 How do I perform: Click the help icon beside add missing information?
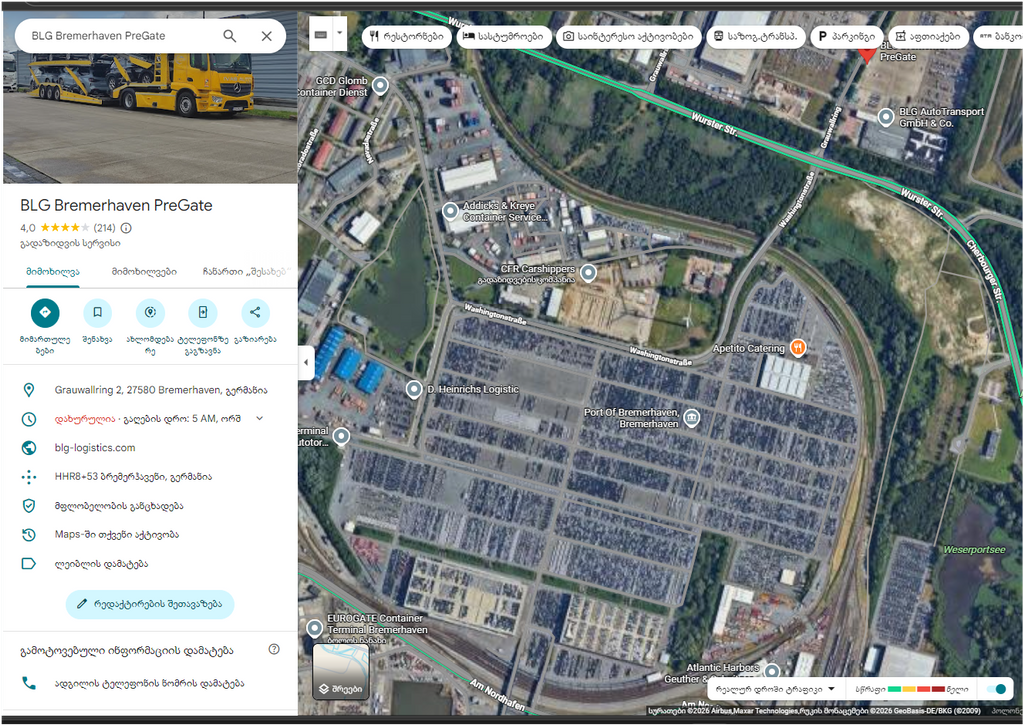(274, 650)
